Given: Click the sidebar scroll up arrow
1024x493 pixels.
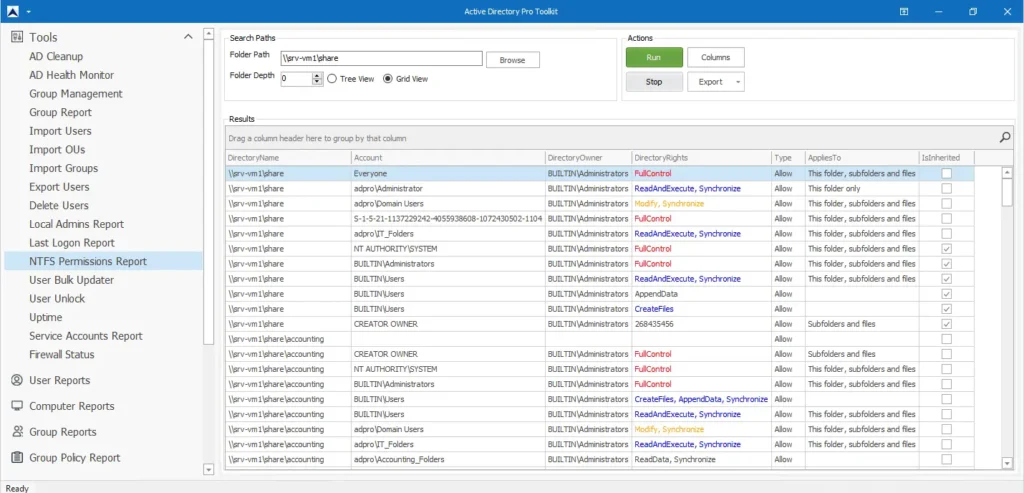Looking at the screenshot, I should [208, 32].
